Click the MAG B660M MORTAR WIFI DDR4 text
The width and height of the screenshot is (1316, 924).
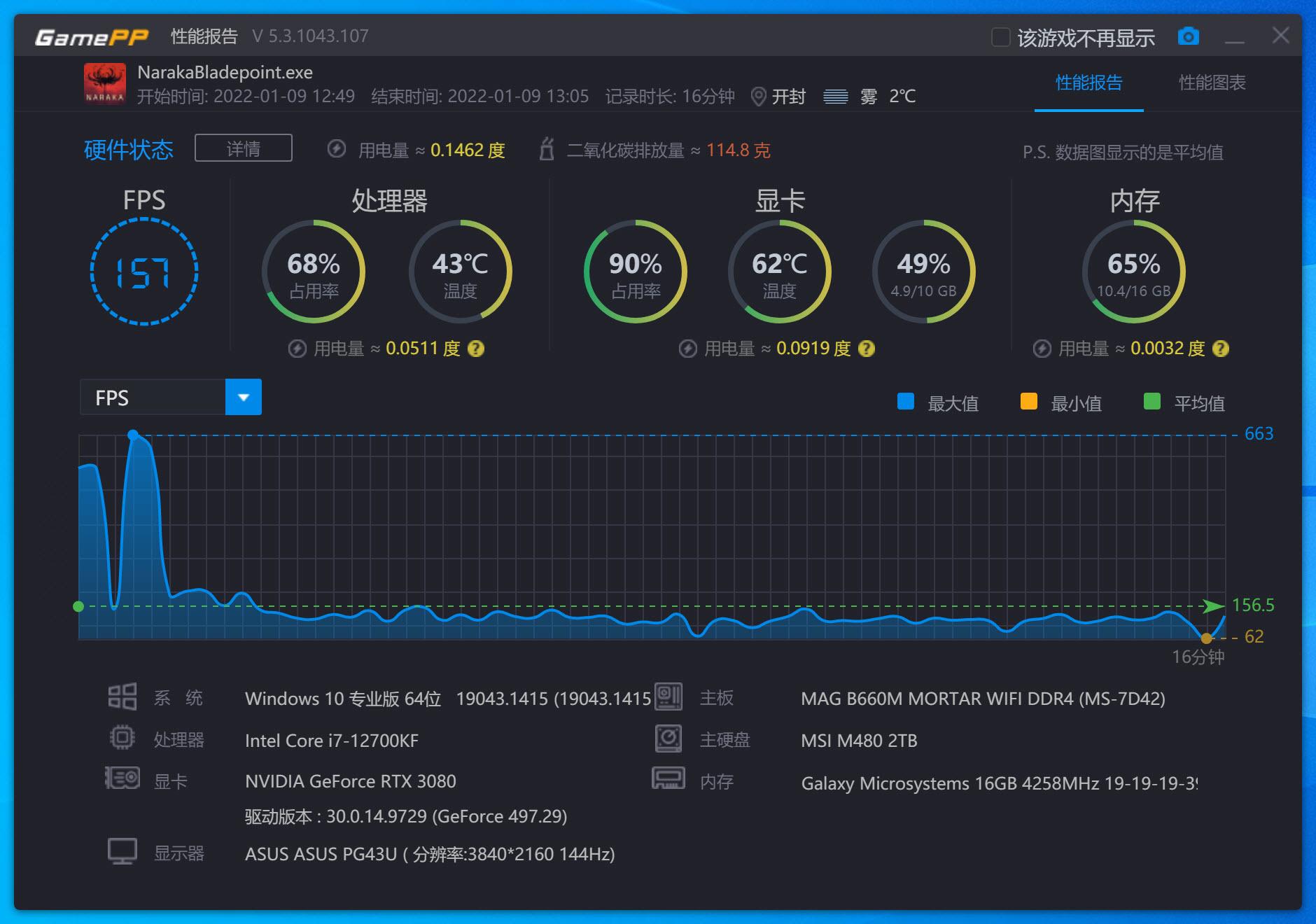tap(983, 699)
